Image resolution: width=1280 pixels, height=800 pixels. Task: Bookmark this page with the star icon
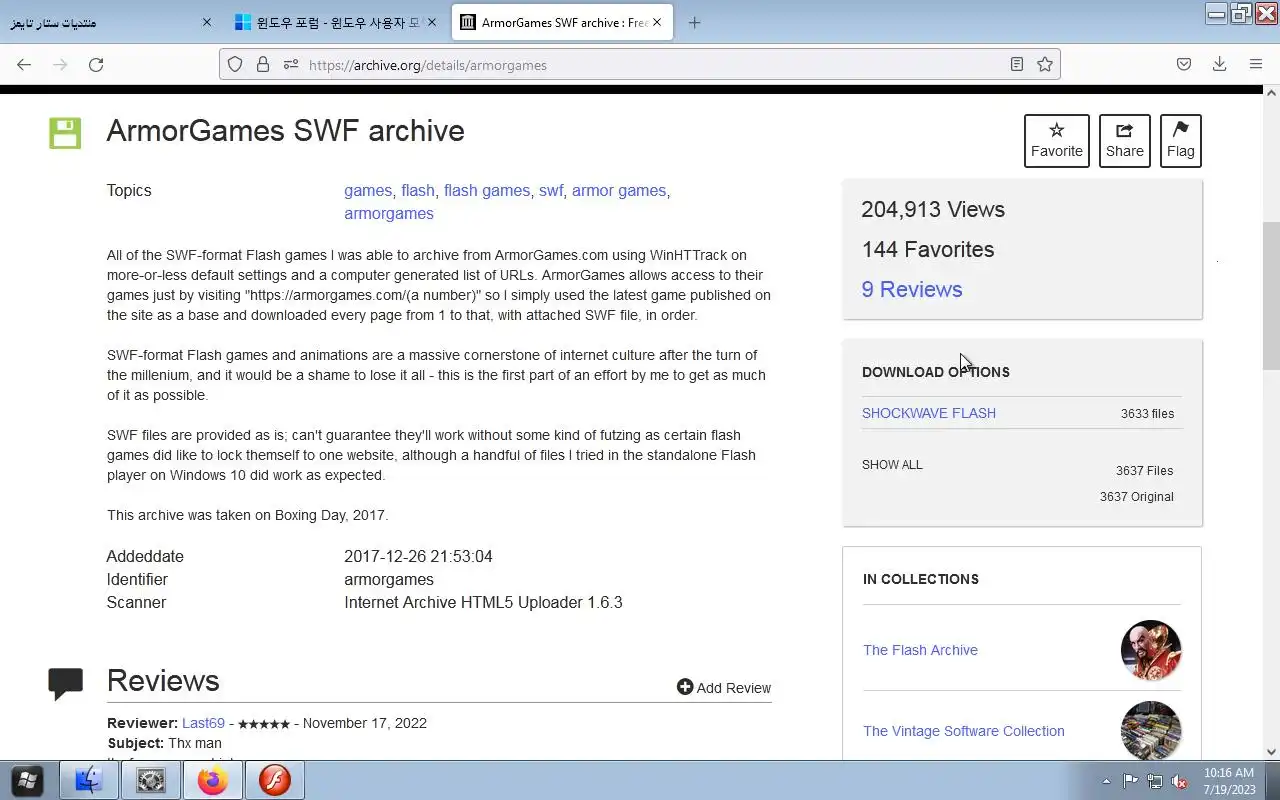pos(1045,65)
